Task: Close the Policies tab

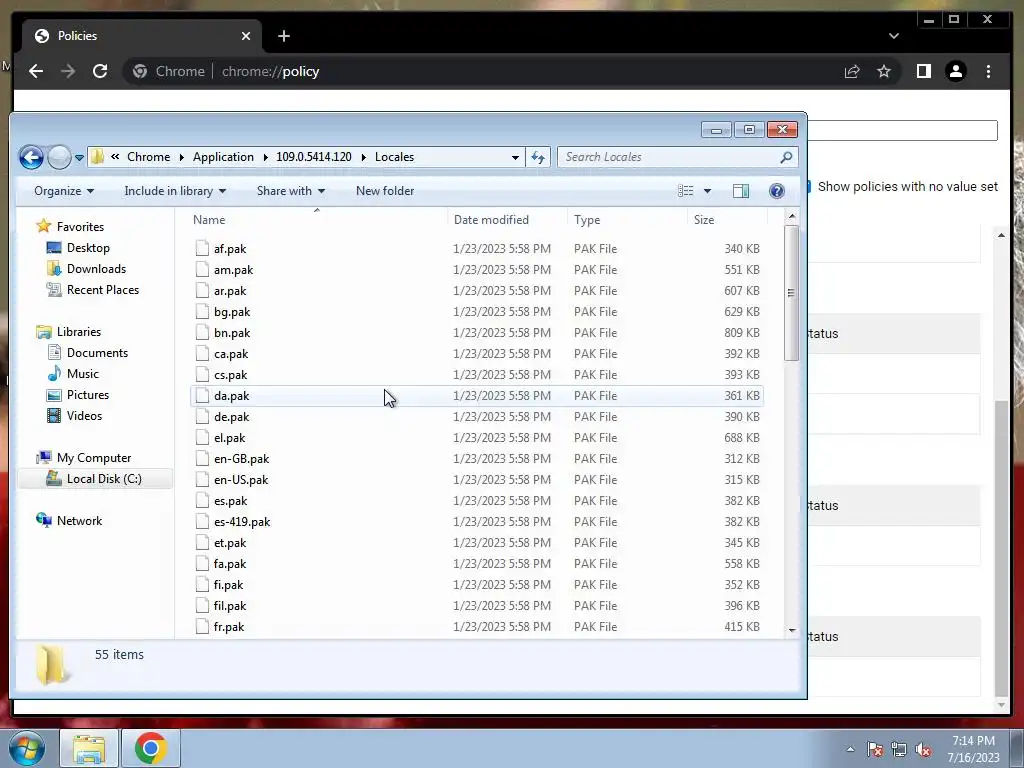Action: click(246, 36)
